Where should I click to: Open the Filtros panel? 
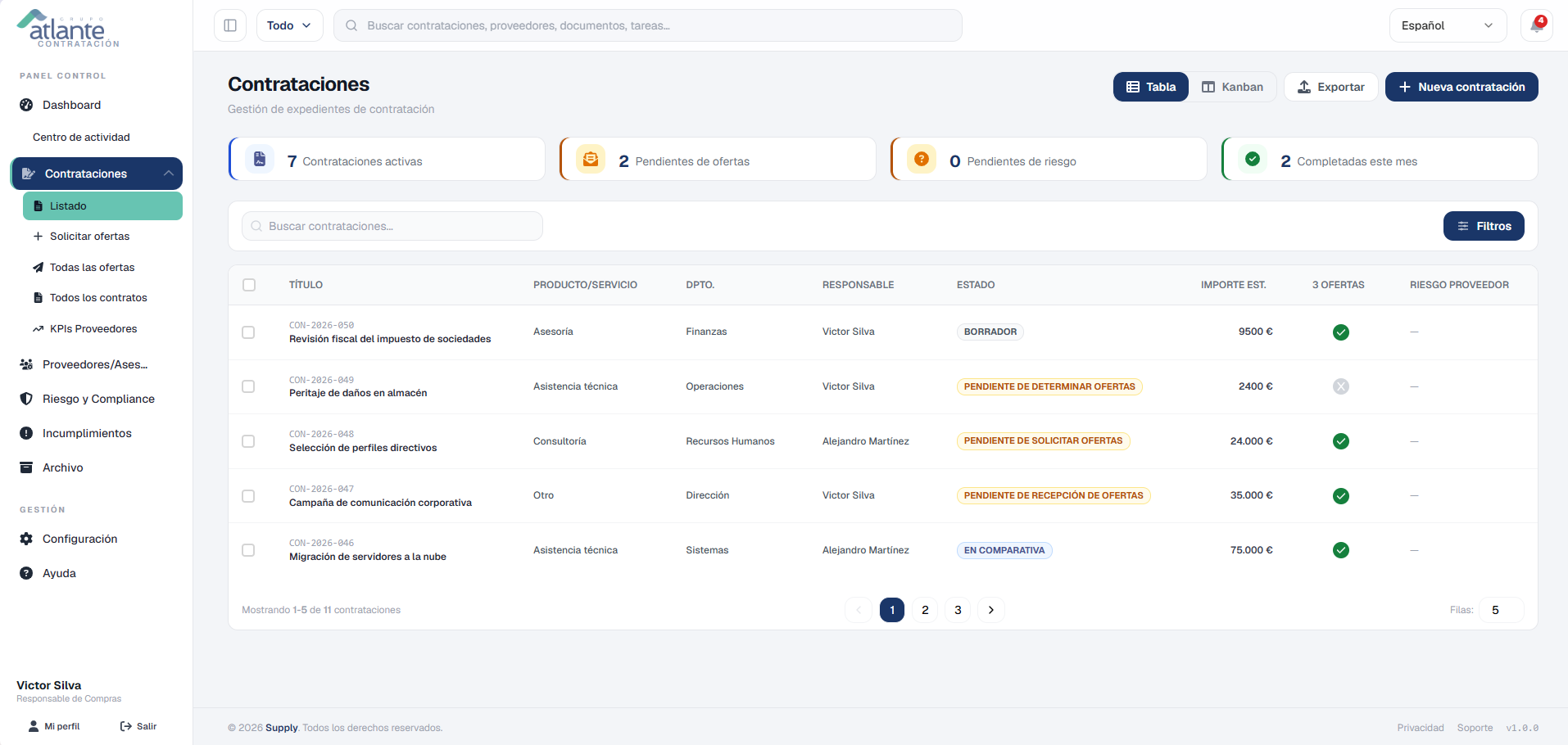click(1484, 226)
